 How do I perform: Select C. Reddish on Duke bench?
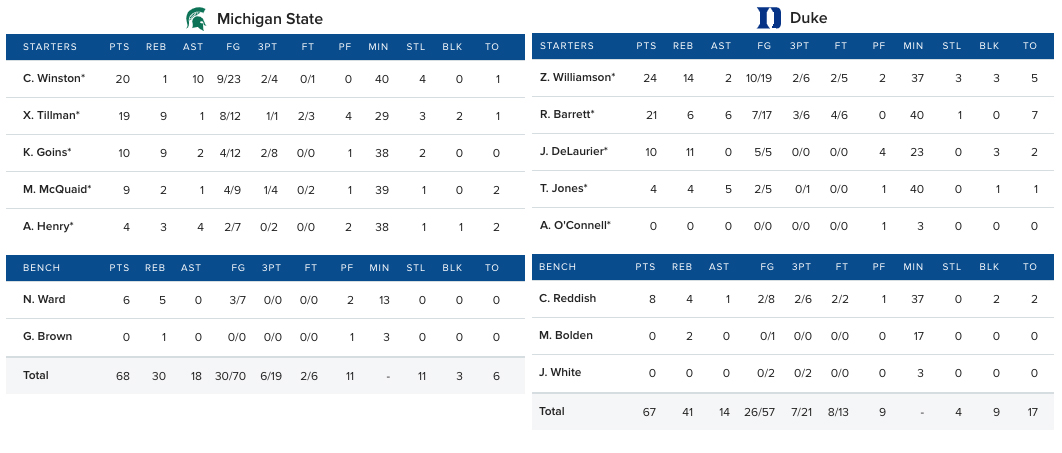(x=566, y=298)
